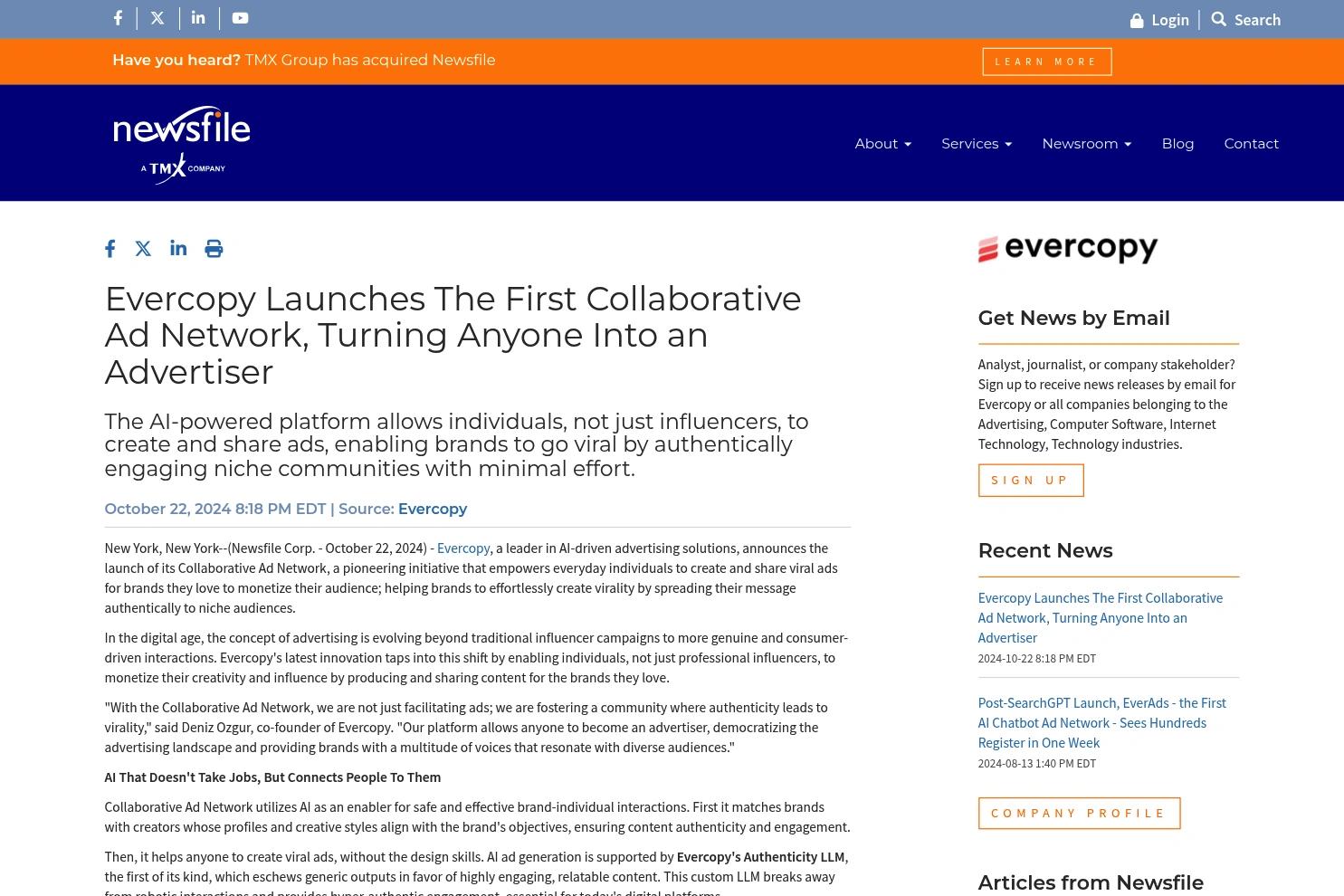Share article on Facebook
This screenshot has width=1344, height=896.
[110, 249]
